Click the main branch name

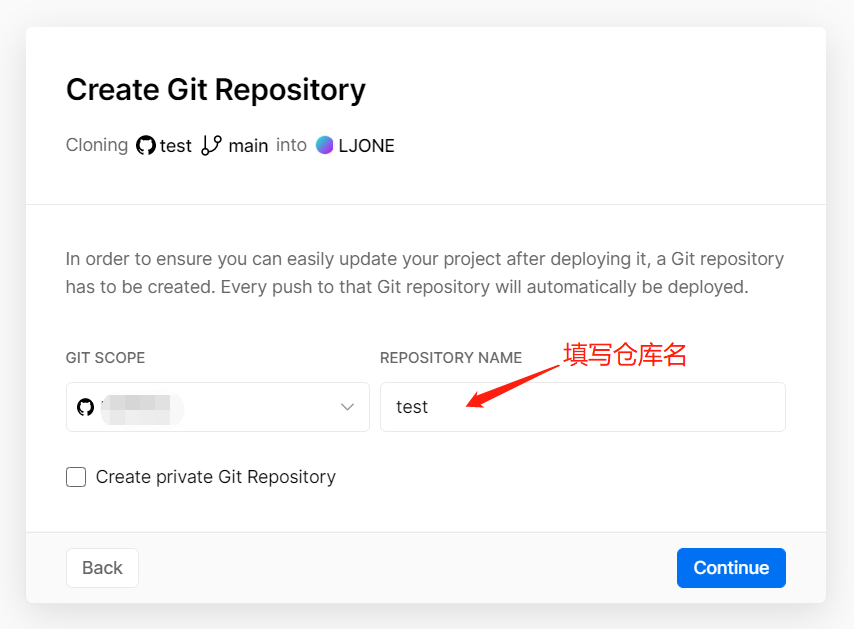(248, 146)
